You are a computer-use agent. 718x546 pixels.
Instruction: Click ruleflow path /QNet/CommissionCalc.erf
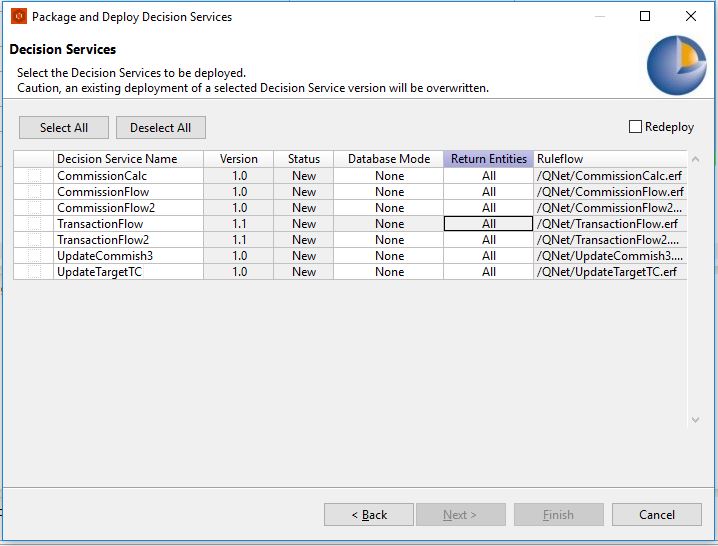(609, 176)
